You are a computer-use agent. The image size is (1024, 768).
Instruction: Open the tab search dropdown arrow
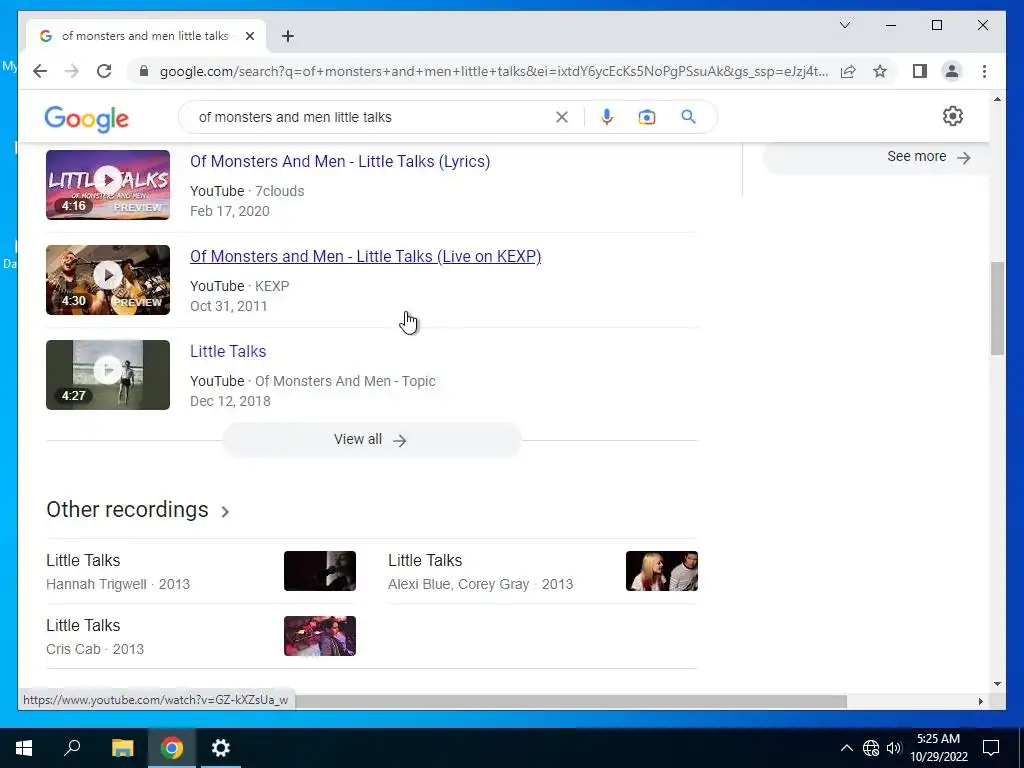pyautogui.click(x=844, y=25)
